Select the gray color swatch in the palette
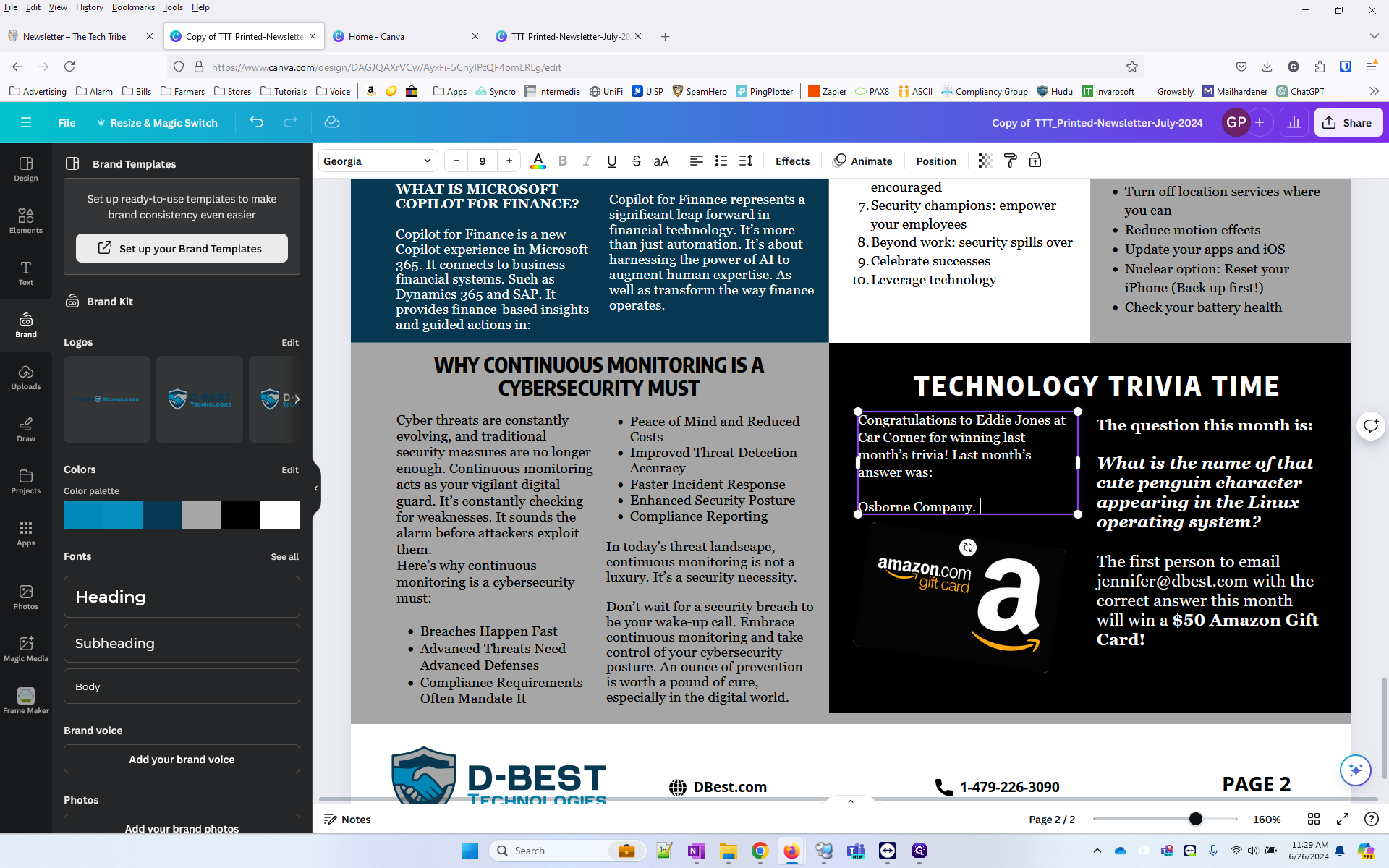This screenshot has width=1389, height=868. [201, 515]
